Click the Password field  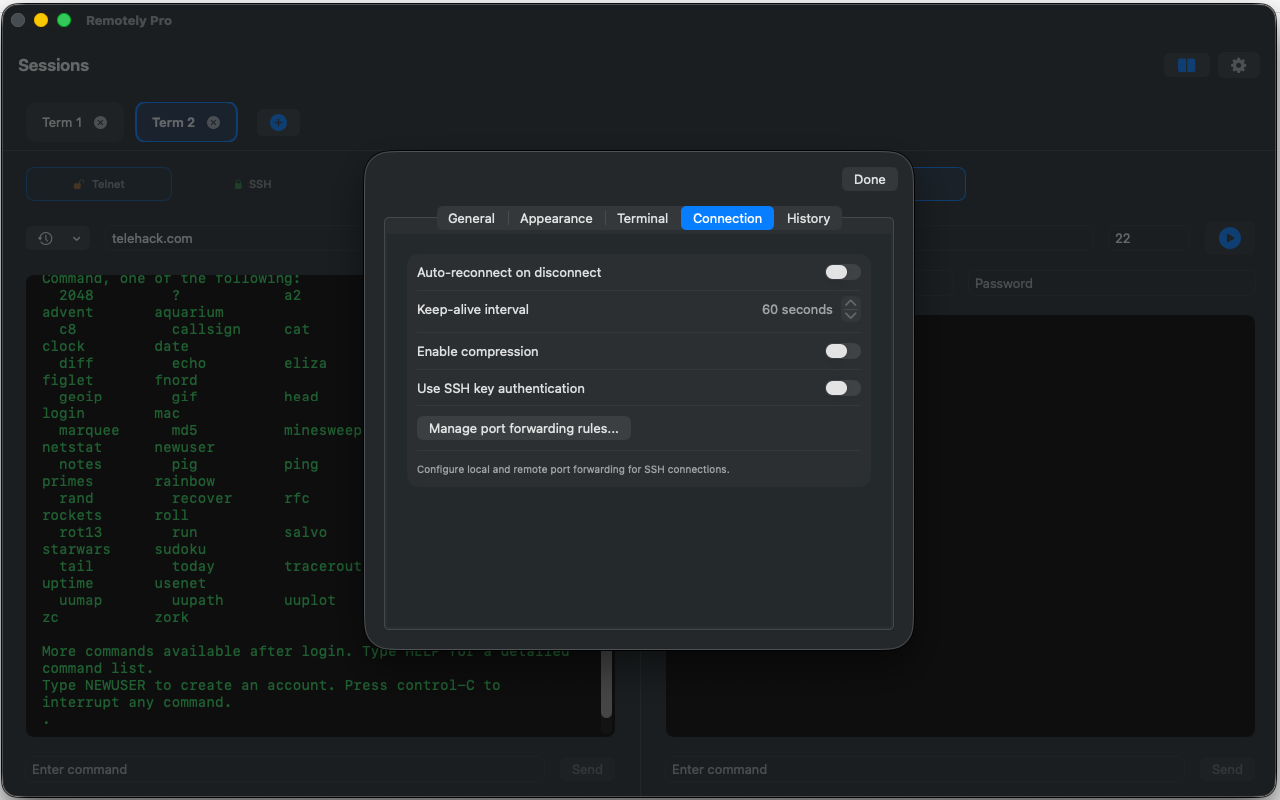(x=1109, y=283)
